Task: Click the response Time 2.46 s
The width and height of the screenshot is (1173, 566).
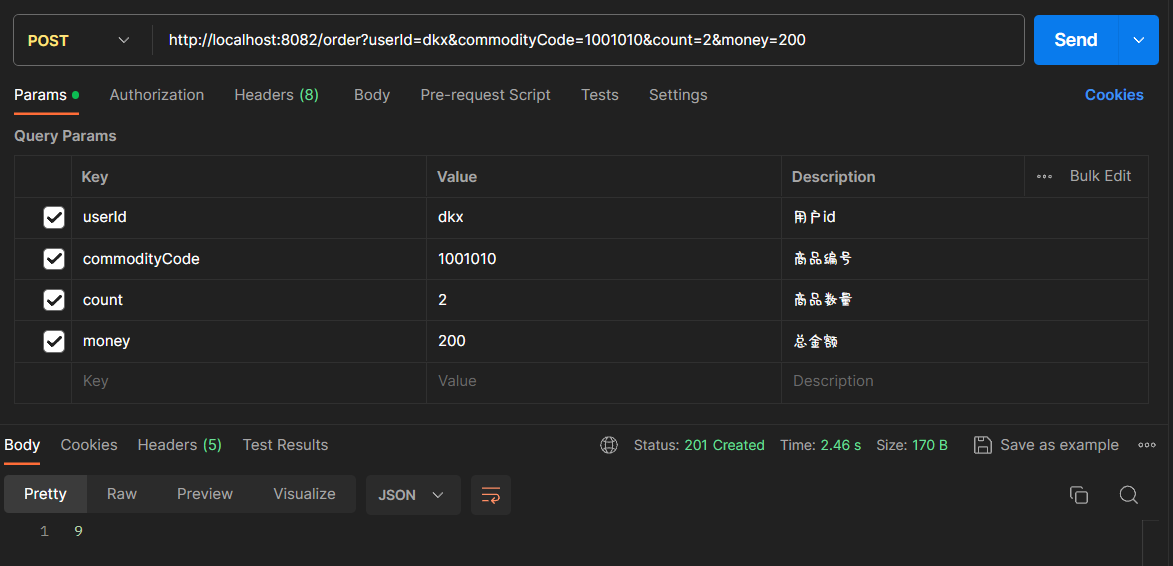Action: click(820, 445)
